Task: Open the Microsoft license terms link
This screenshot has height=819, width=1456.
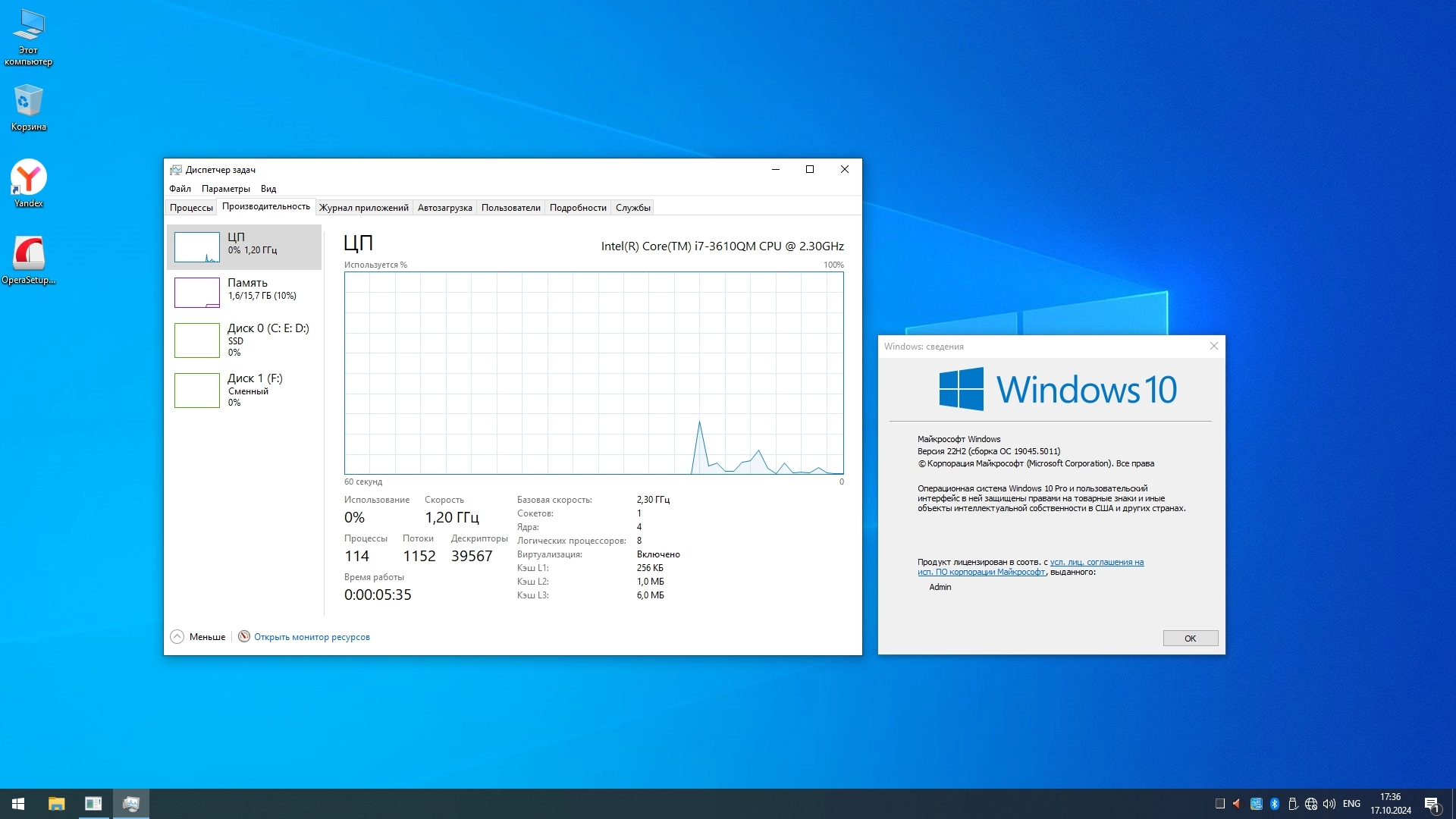Action: click(1096, 563)
